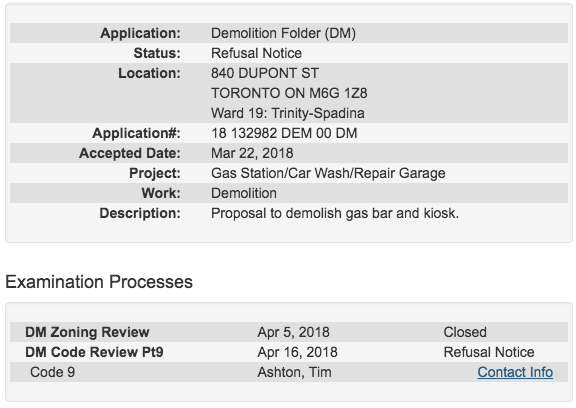Click the 840 DUPONT ST address line
Screen dimensions: 576x408
click(x=265, y=73)
